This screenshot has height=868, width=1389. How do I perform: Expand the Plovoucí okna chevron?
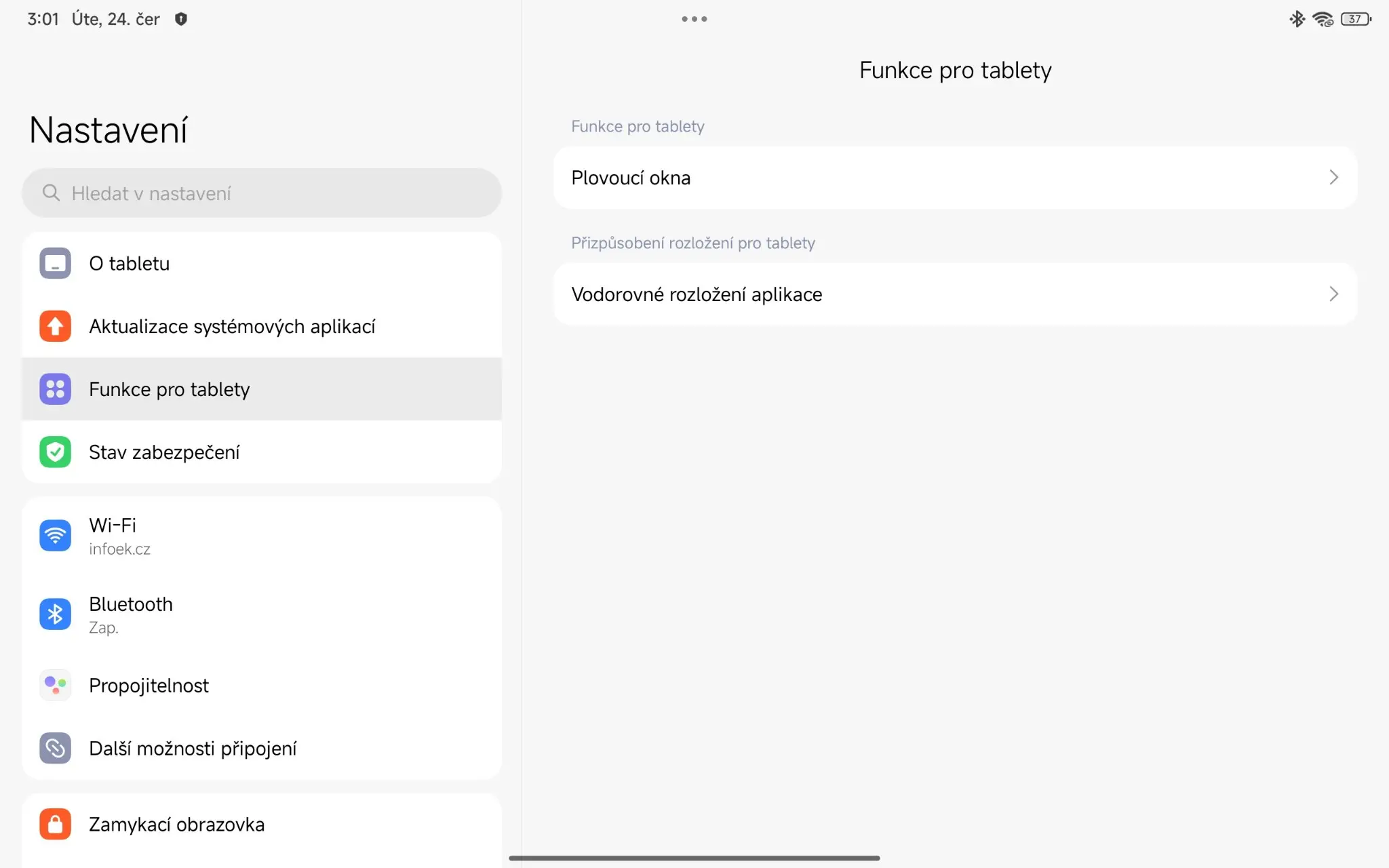[1333, 178]
